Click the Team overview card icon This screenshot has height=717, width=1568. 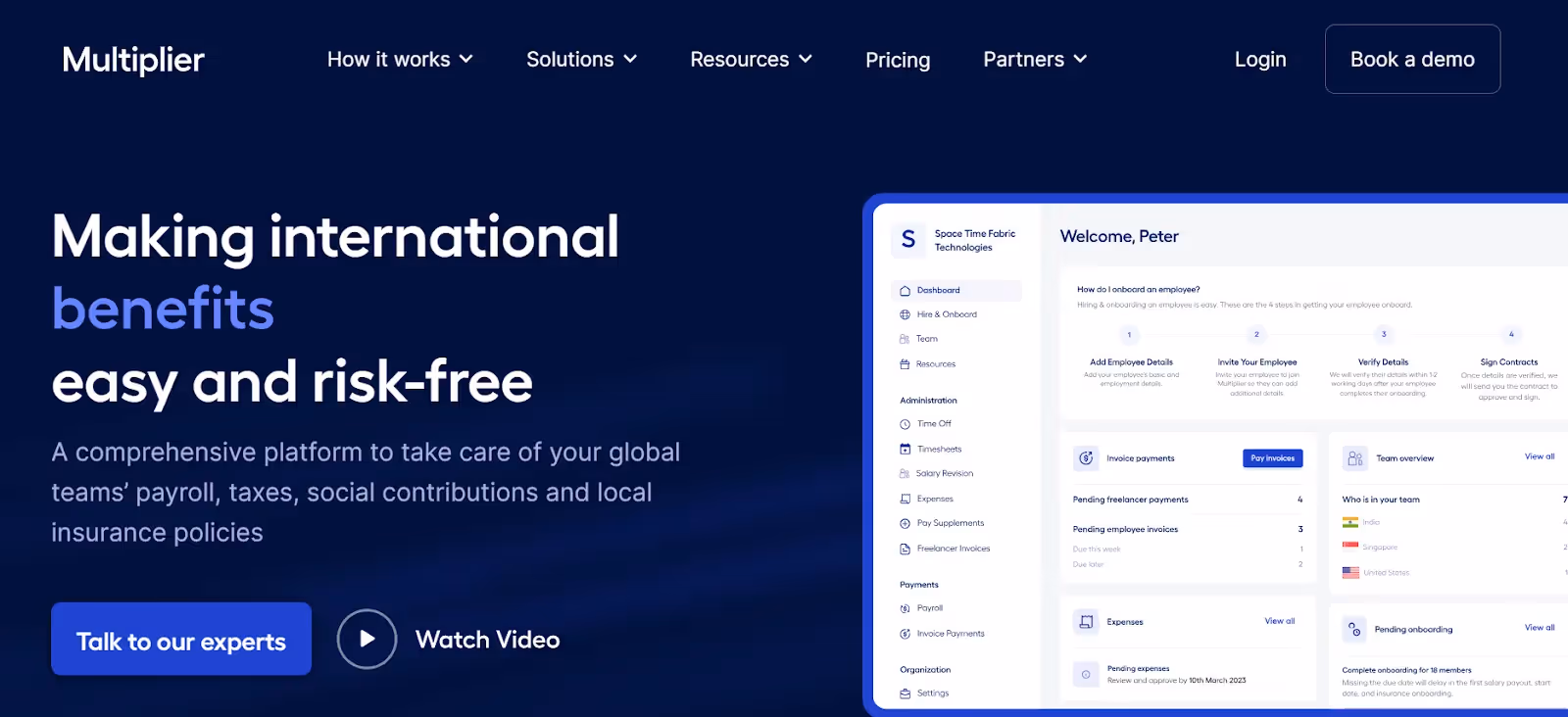click(1355, 457)
